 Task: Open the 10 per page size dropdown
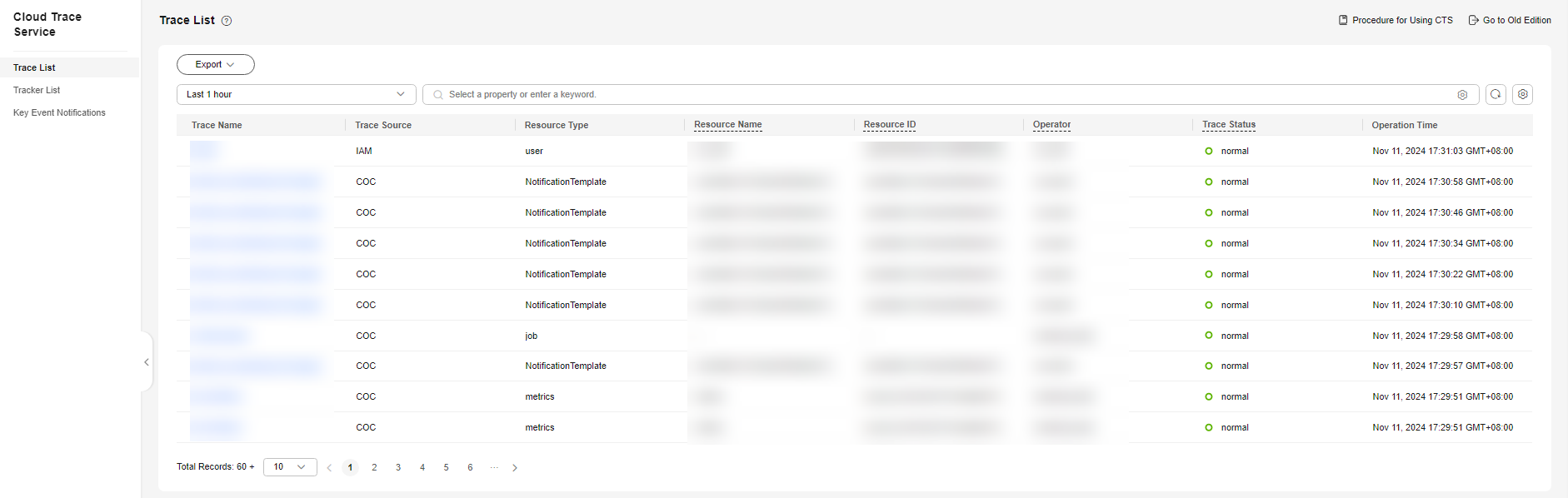(290, 467)
